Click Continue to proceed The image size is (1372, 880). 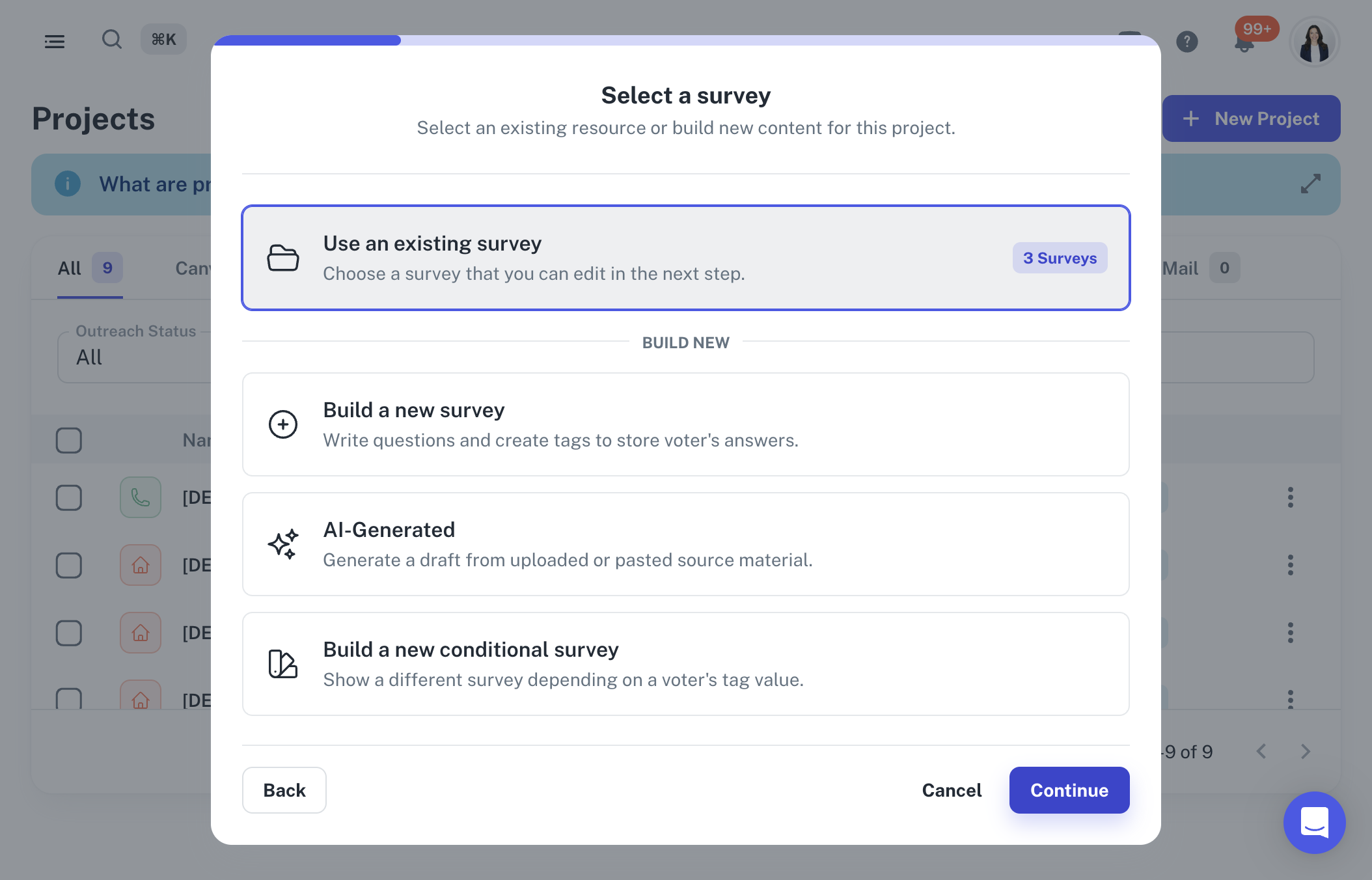click(1069, 790)
